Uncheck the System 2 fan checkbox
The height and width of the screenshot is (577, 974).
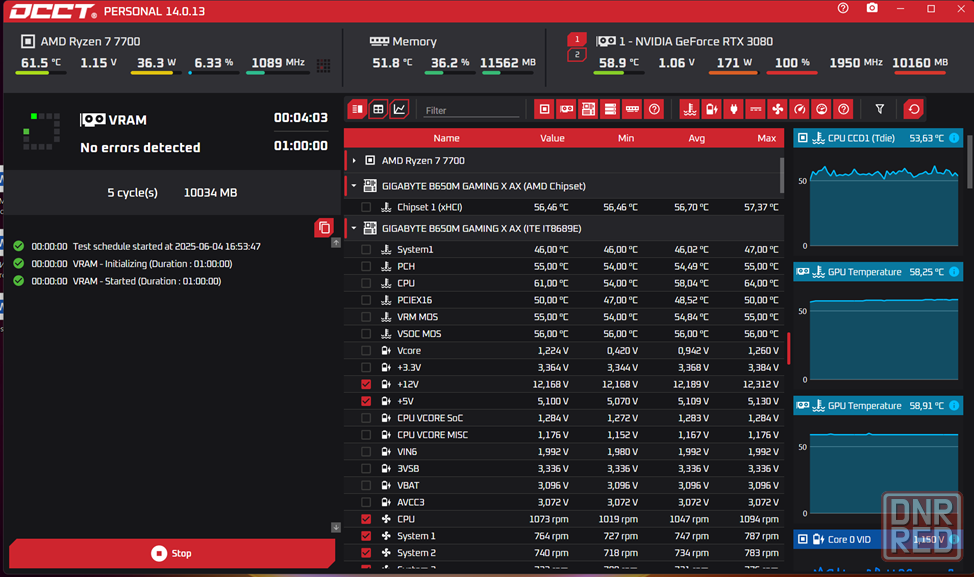click(366, 553)
